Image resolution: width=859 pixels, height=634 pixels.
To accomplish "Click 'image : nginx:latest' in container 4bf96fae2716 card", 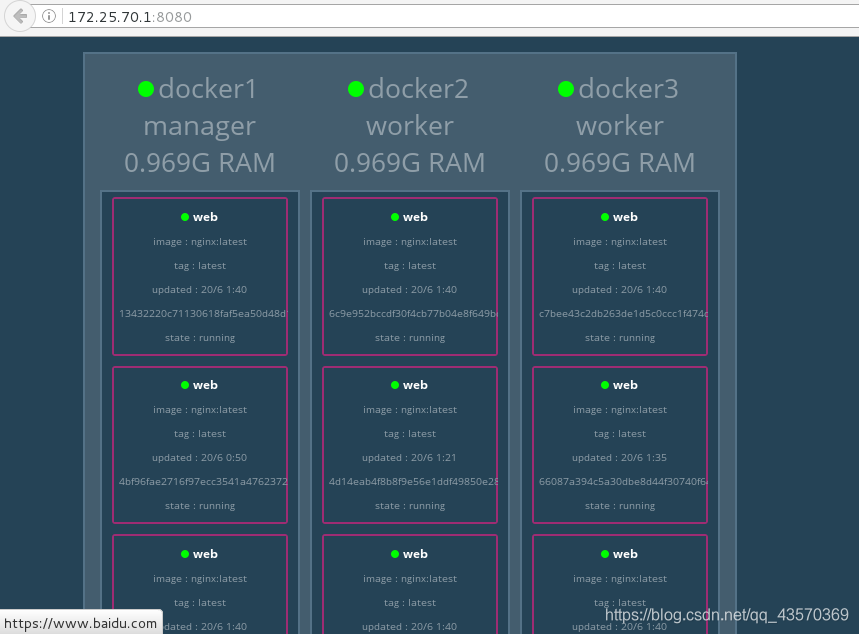I will pos(200,410).
